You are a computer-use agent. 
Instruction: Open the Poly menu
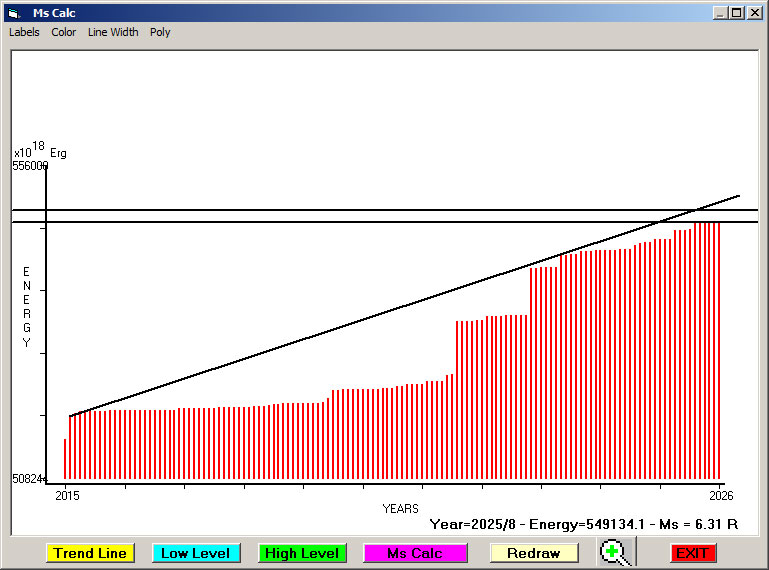(x=160, y=32)
